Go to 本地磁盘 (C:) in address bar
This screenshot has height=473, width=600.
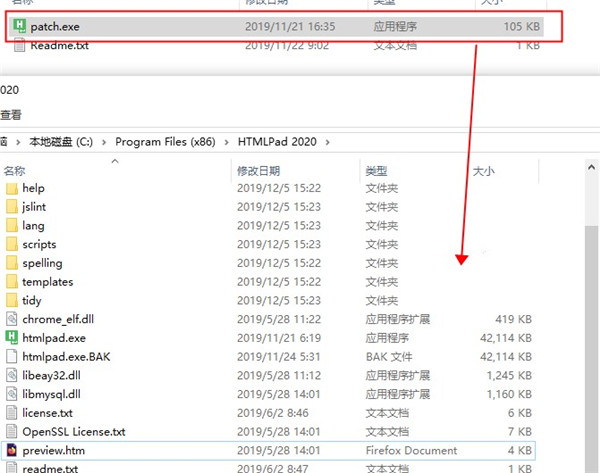click(x=61, y=142)
